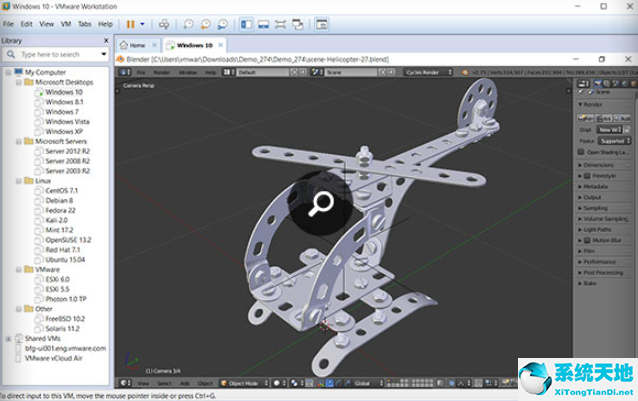Open Blender's File menu

pyautogui.click(x=141, y=72)
